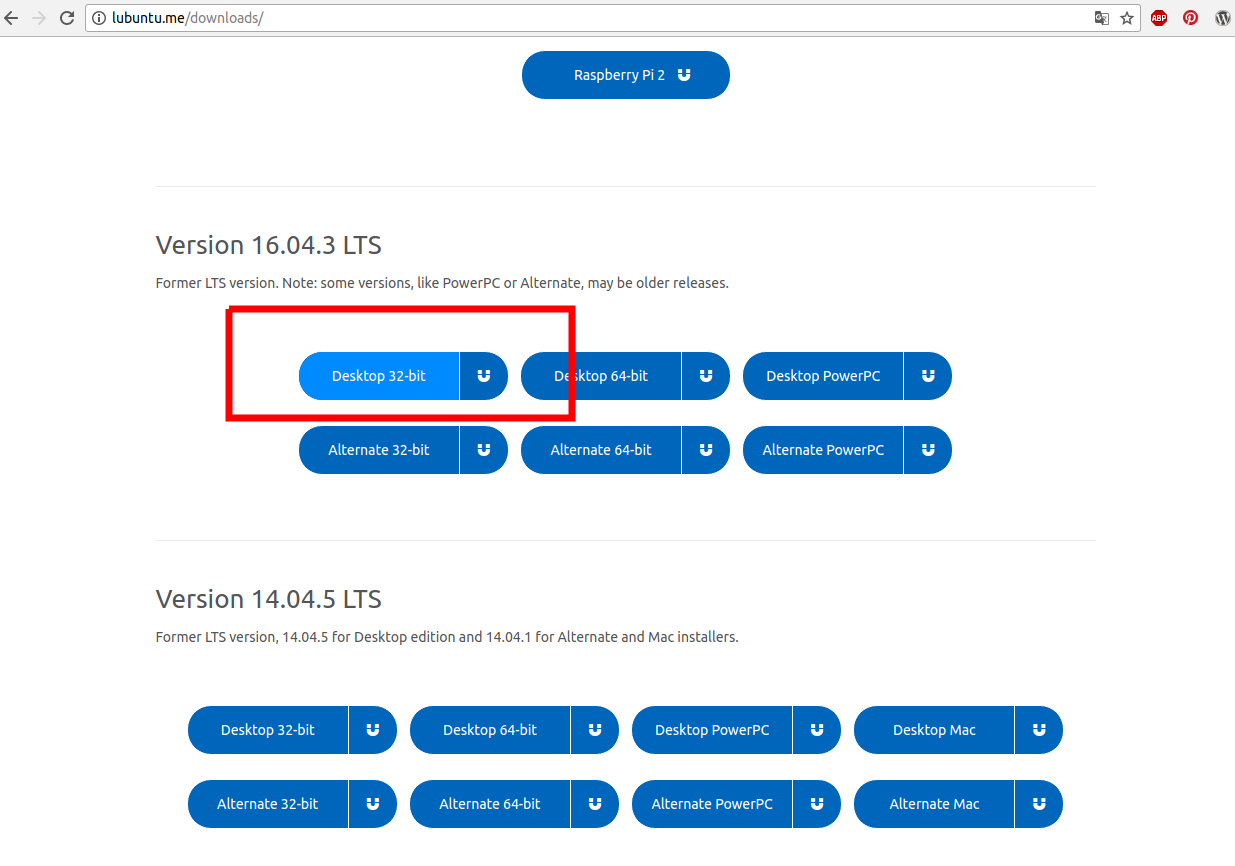Get torrent magnet for Desktop Mac
Image resolution: width=1235 pixels, height=866 pixels.
(x=1039, y=730)
